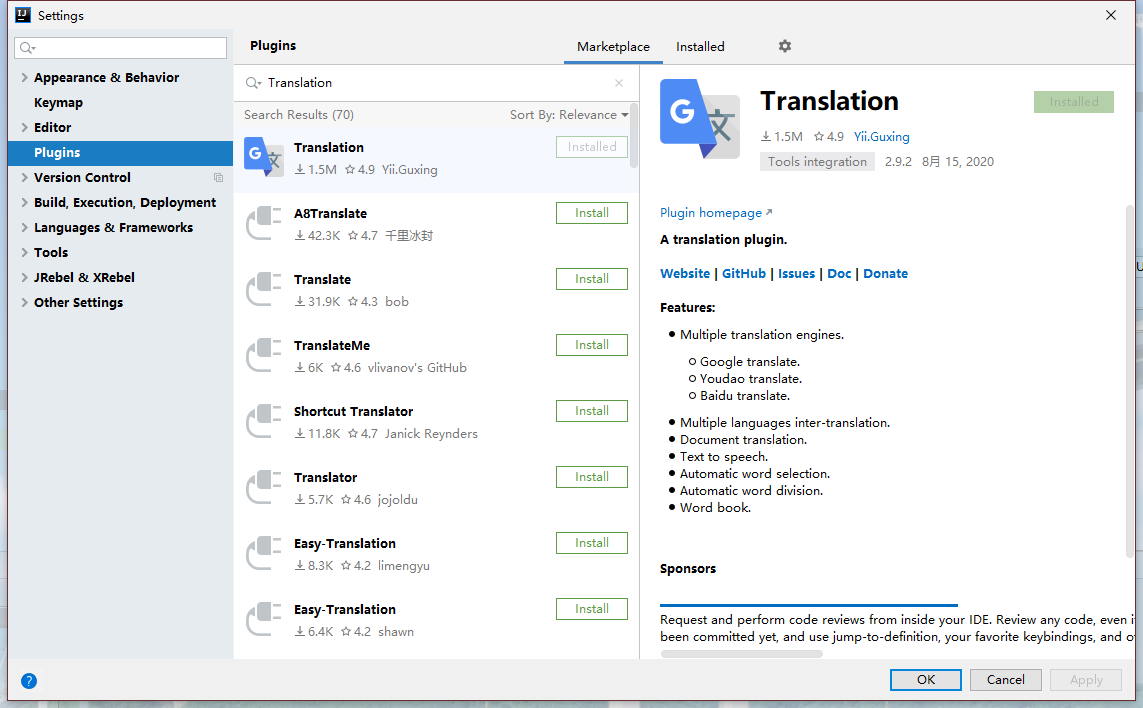This screenshot has width=1143, height=708.
Task: Open the Sort By Relevance dropdown
Action: click(x=569, y=115)
